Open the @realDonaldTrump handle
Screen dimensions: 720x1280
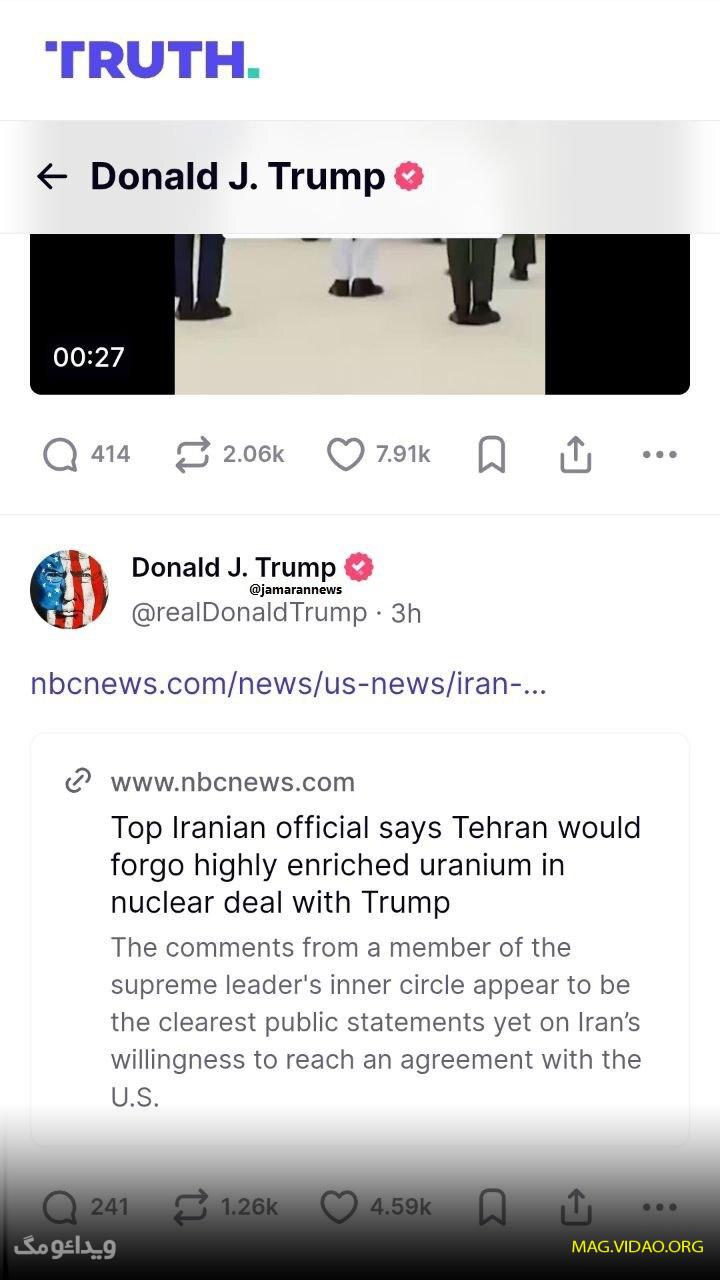click(249, 613)
